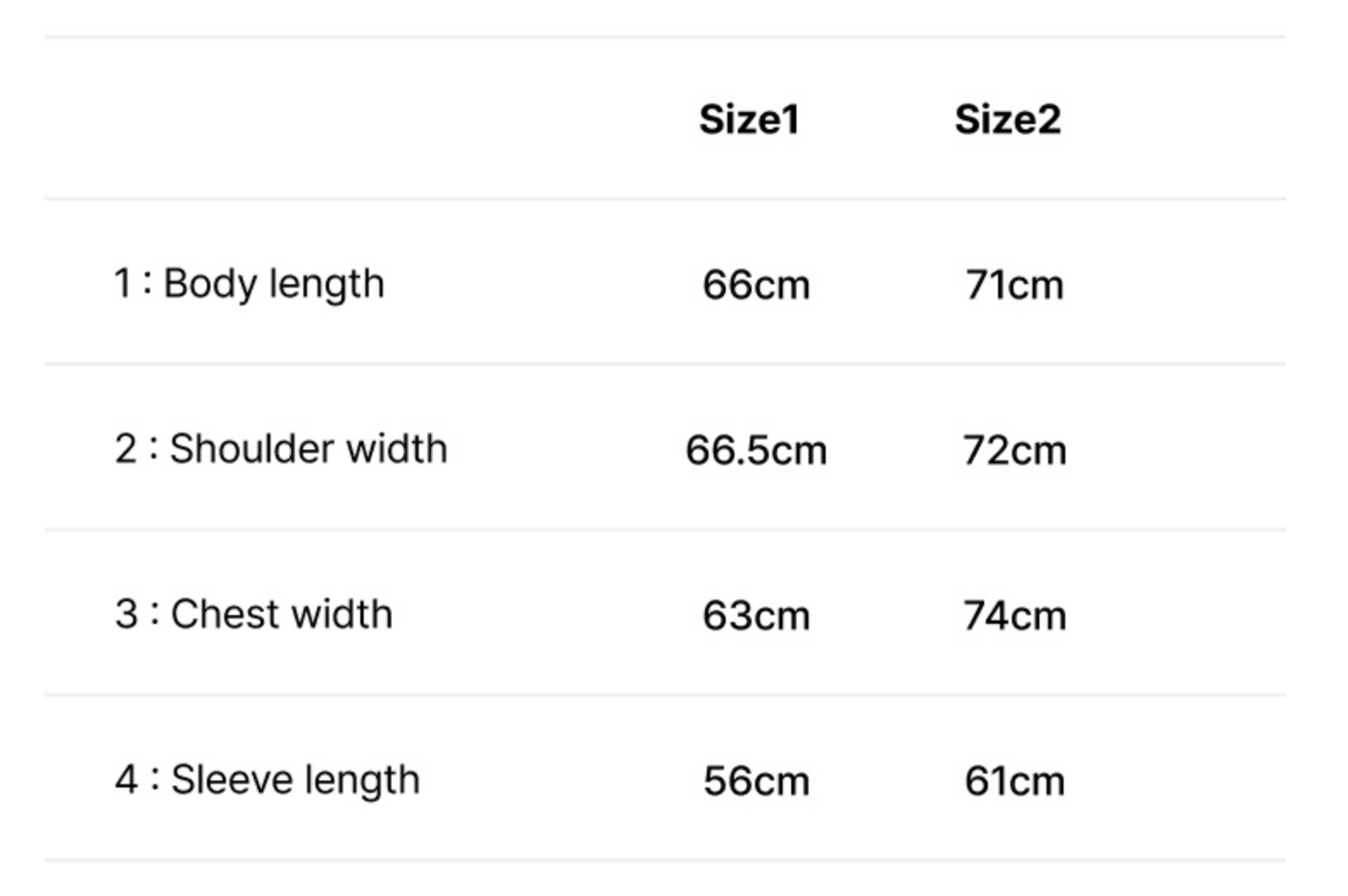Click the divider line below the Size headers
Image resolution: width=1348 pixels, height=896 pixels.
coord(664,199)
